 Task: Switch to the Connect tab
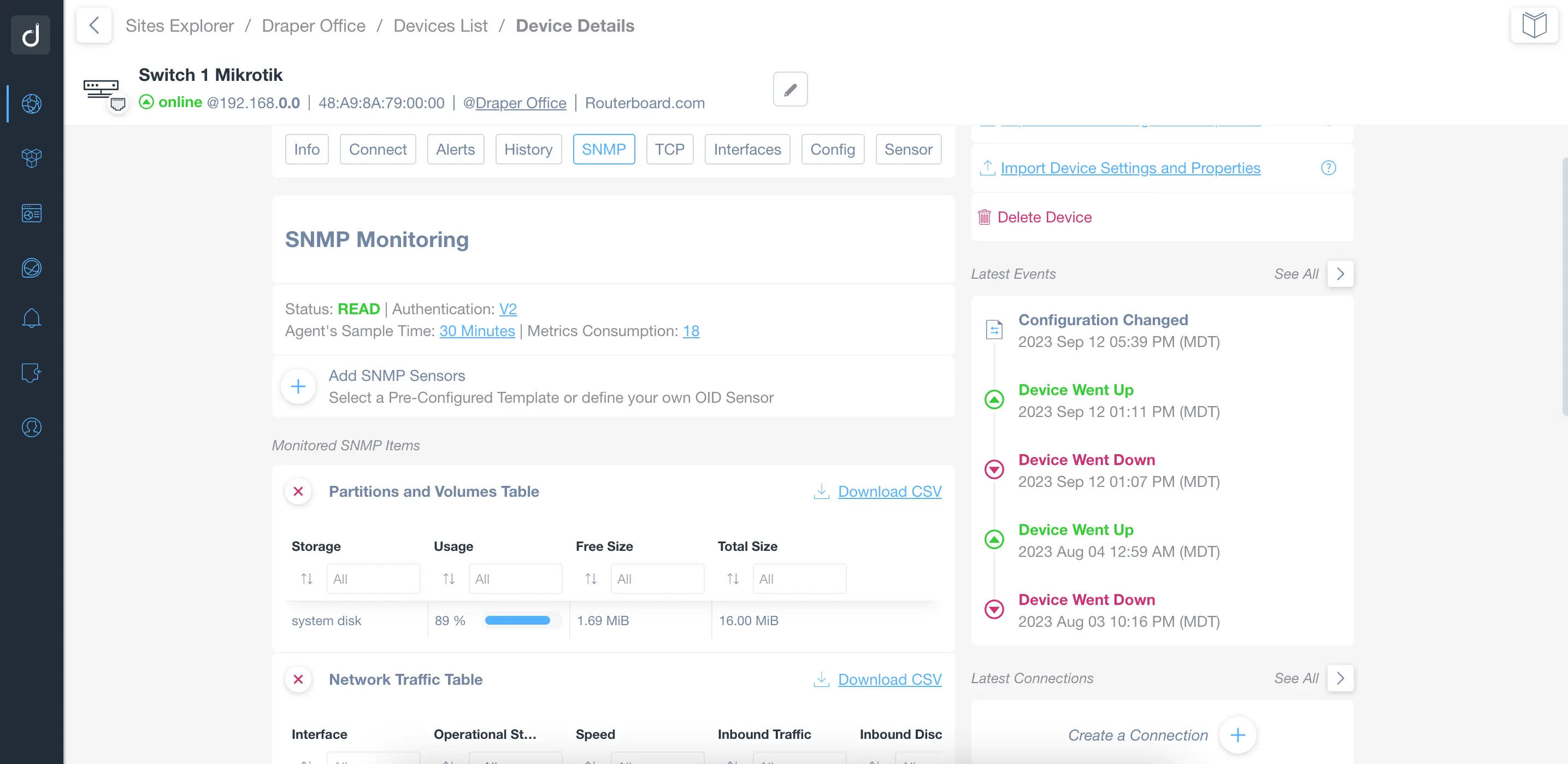tap(378, 149)
